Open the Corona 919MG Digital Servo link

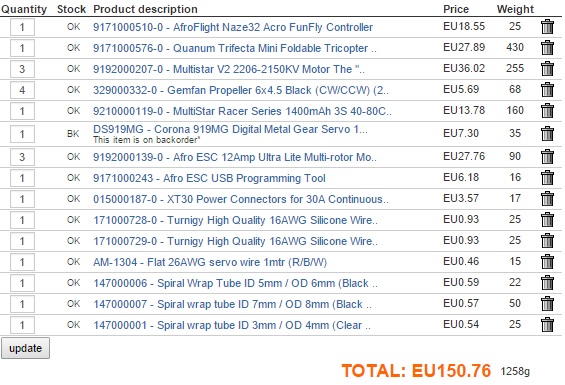coord(230,129)
